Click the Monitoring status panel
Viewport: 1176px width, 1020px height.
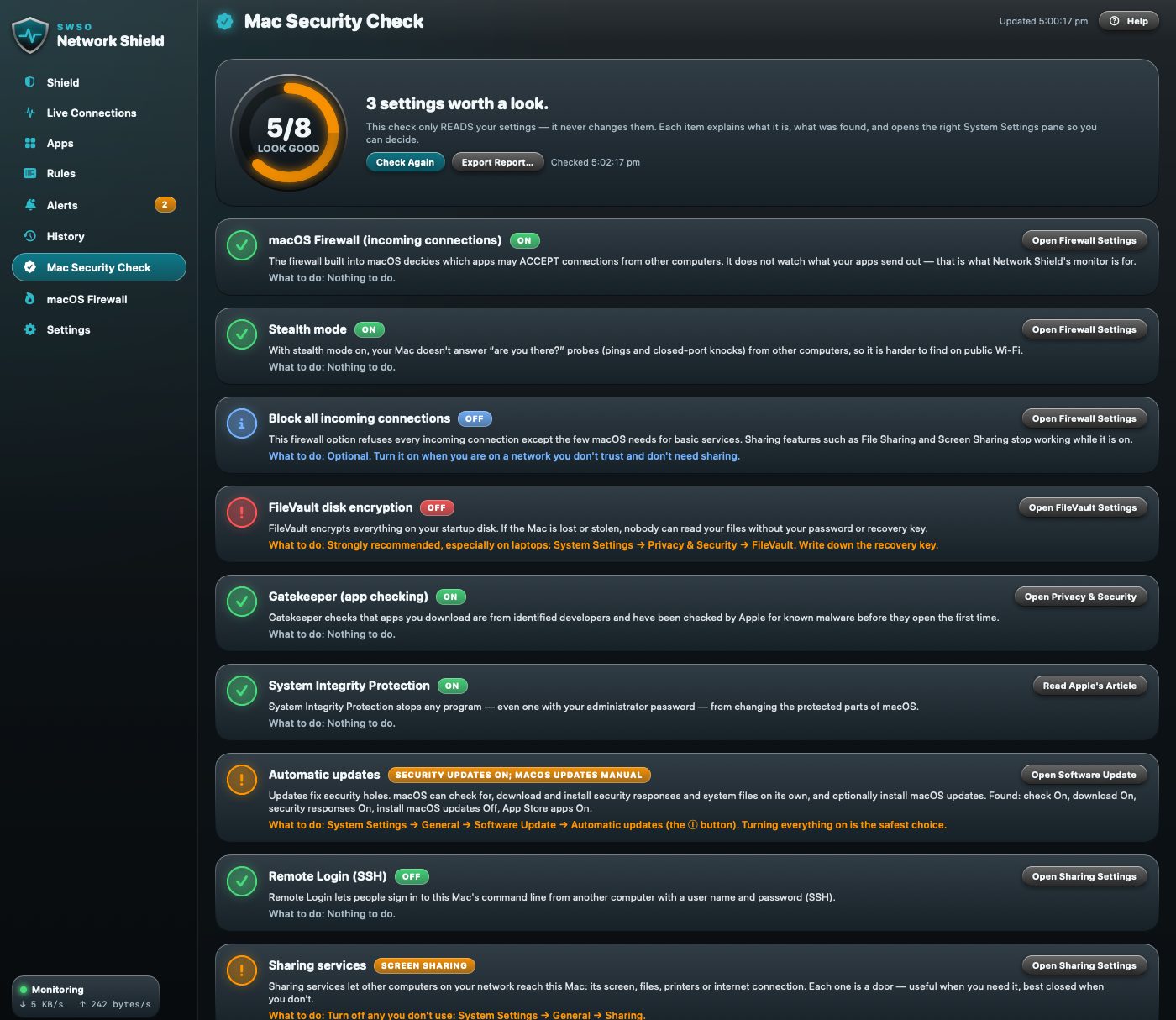[x=86, y=996]
